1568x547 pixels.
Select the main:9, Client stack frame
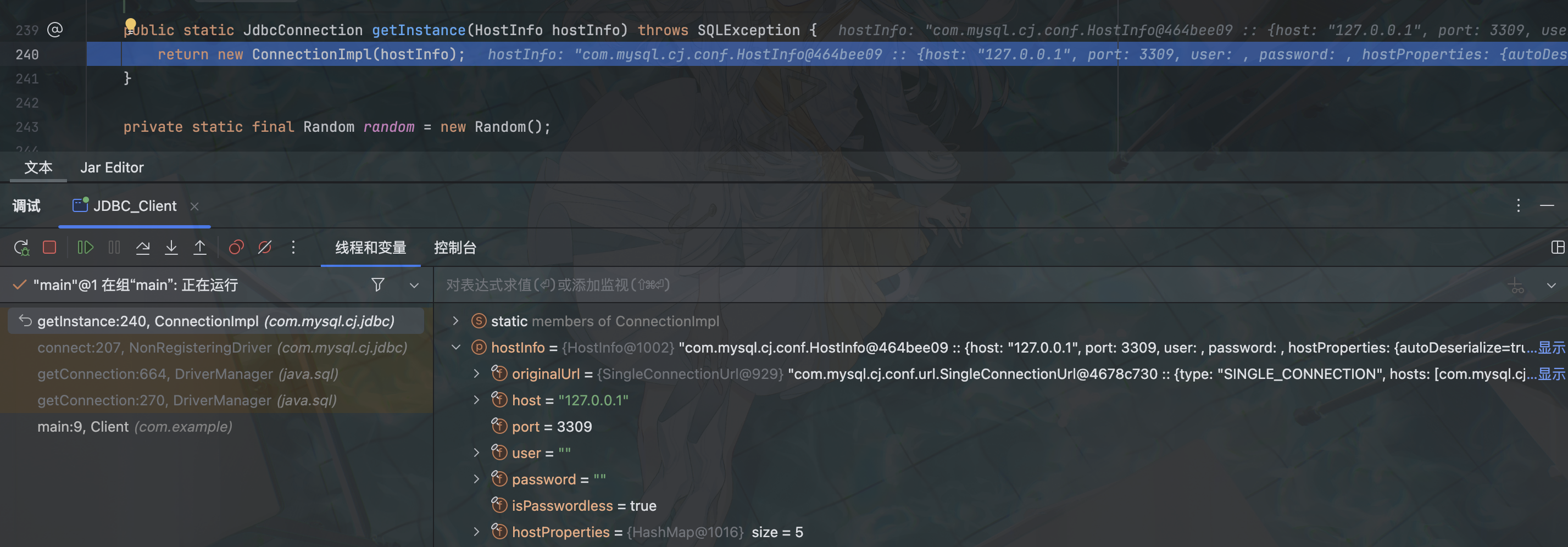pos(135,427)
